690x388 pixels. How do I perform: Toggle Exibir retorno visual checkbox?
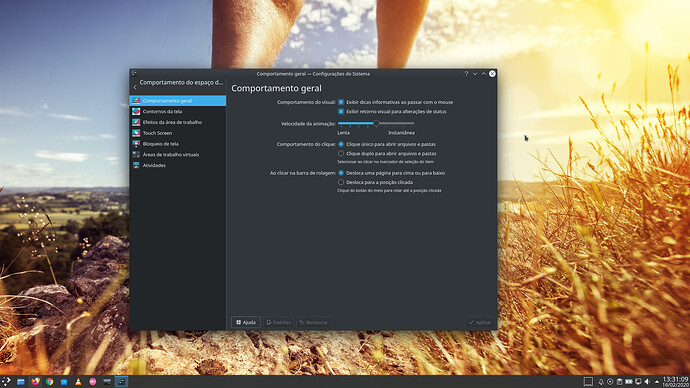click(341, 112)
